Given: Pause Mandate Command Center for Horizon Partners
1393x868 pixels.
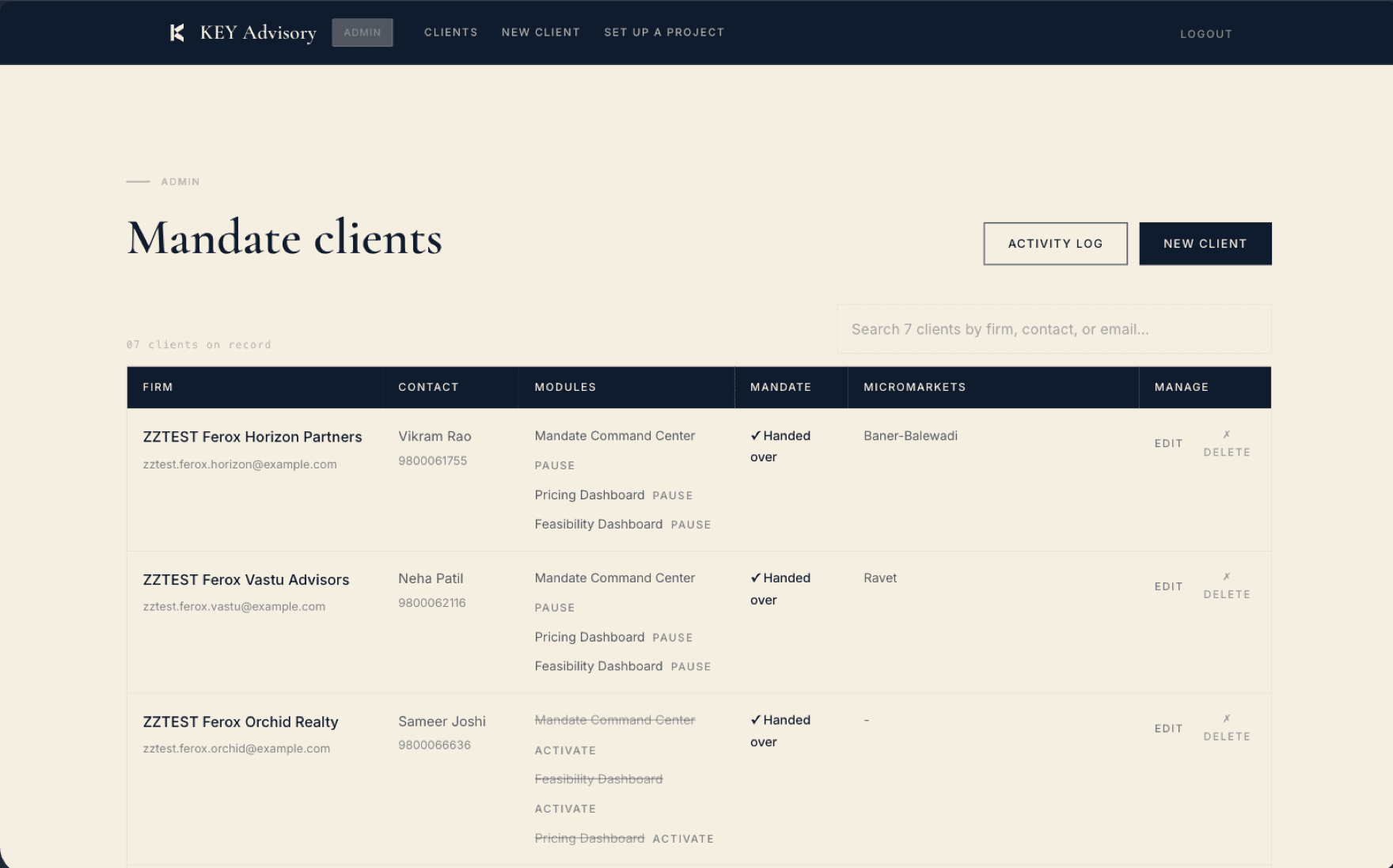Looking at the screenshot, I should 554,465.
